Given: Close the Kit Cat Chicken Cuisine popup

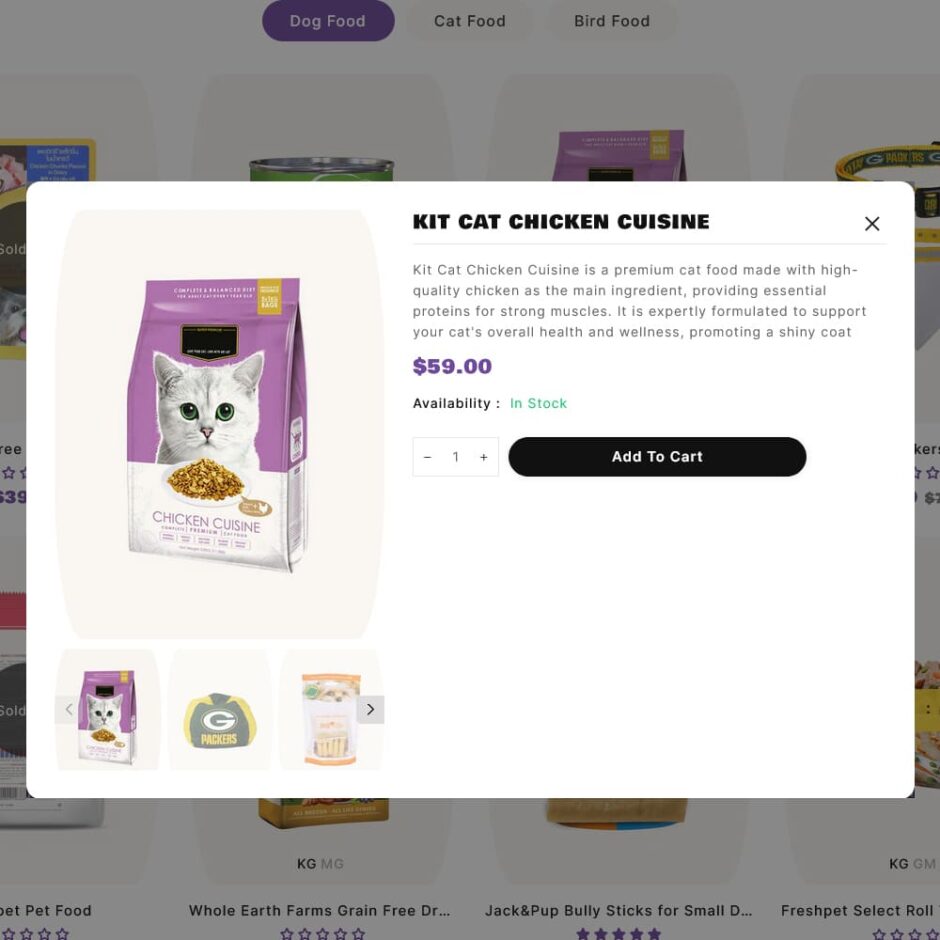Looking at the screenshot, I should [x=872, y=224].
